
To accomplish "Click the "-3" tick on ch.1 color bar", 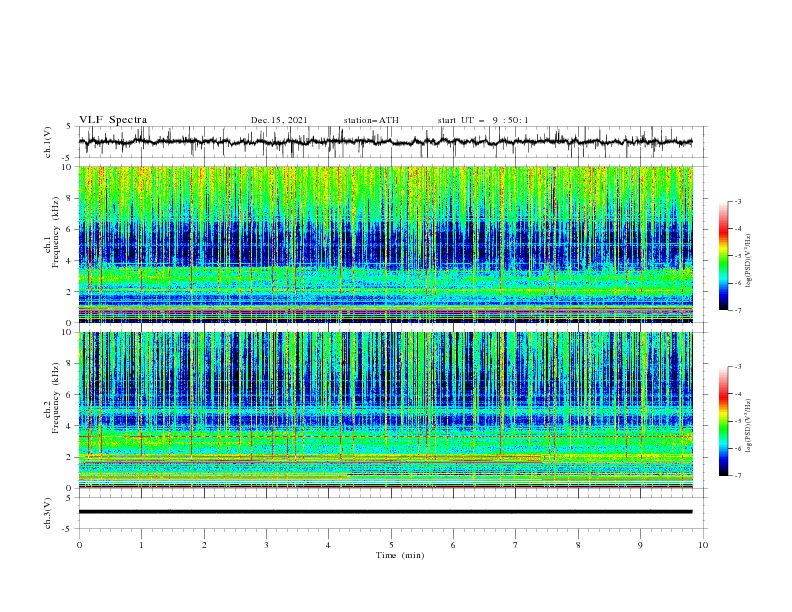I will pos(738,201).
